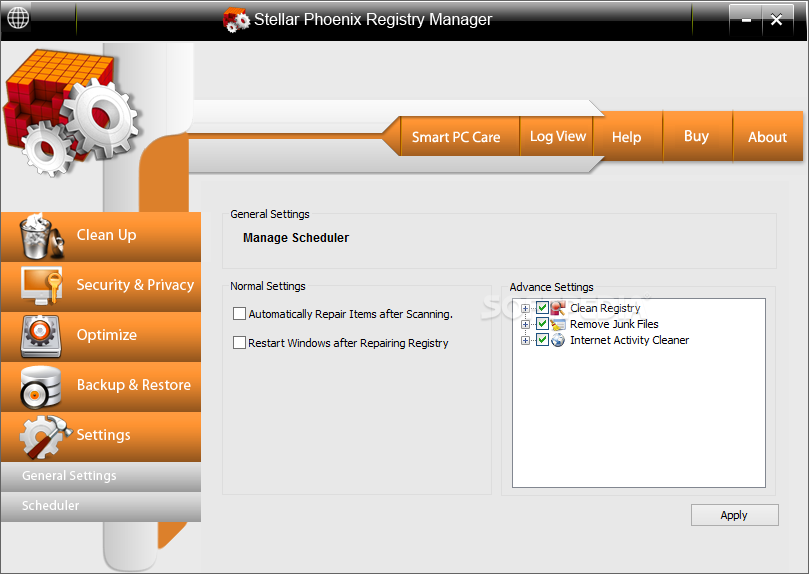809x574 pixels.
Task: Open the Help tab
Action: [627, 137]
